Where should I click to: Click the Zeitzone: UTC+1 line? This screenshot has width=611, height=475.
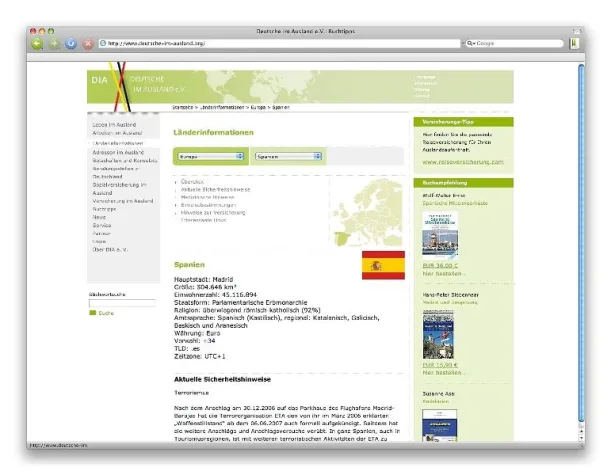point(200,356)
